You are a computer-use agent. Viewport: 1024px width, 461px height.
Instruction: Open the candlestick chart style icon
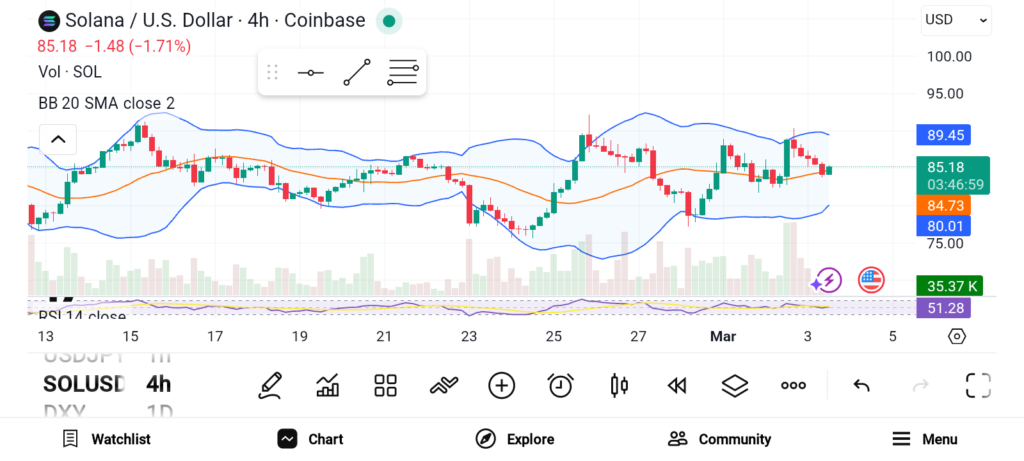pos(619,385)
